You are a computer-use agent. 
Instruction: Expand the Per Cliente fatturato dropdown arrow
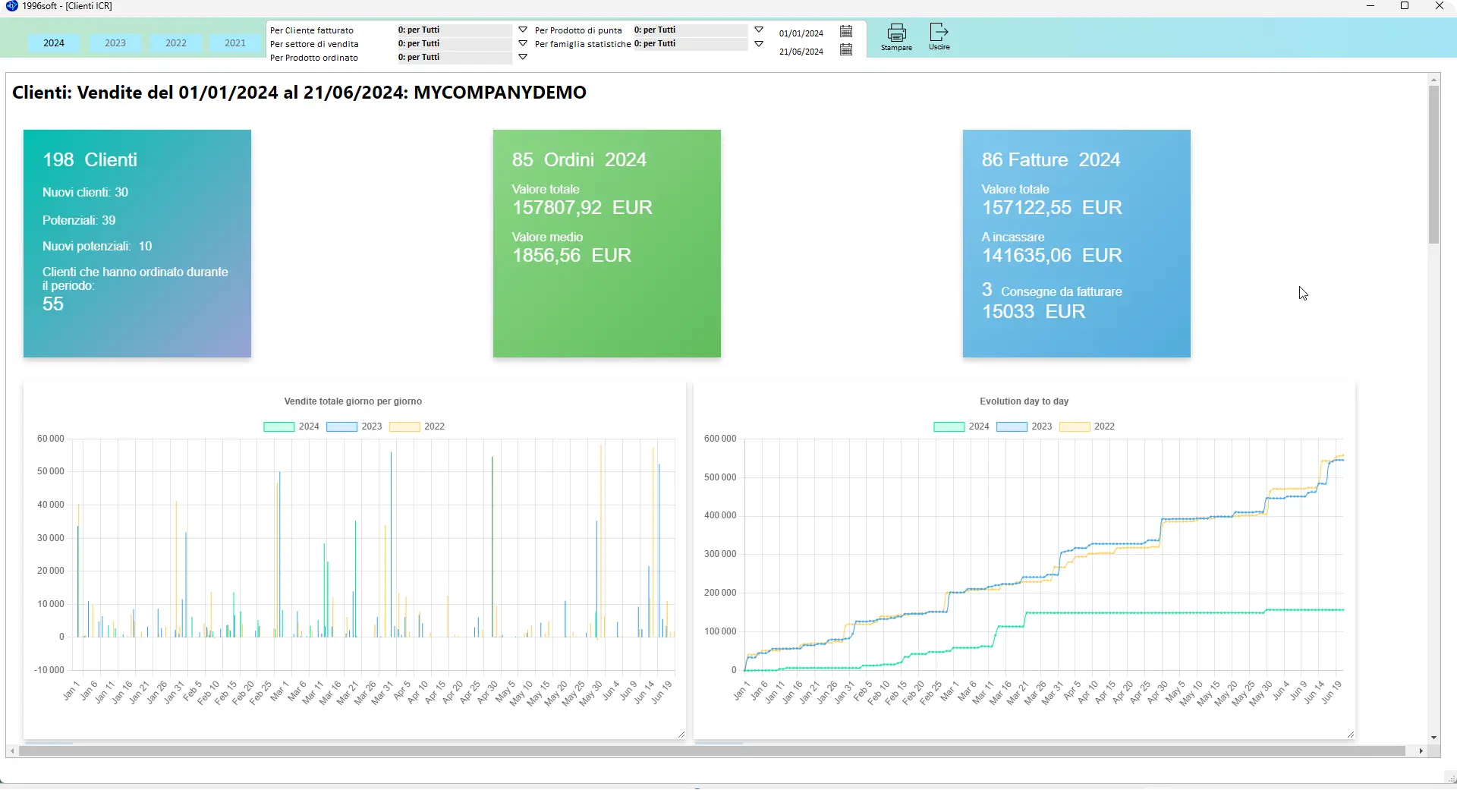[523, 30]
